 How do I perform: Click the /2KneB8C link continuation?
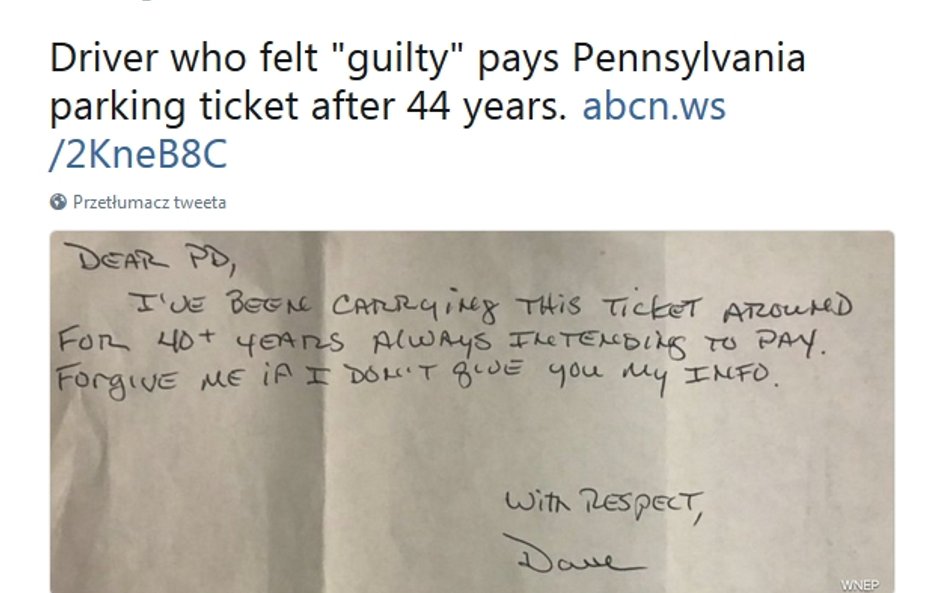(x=138, y=154)
